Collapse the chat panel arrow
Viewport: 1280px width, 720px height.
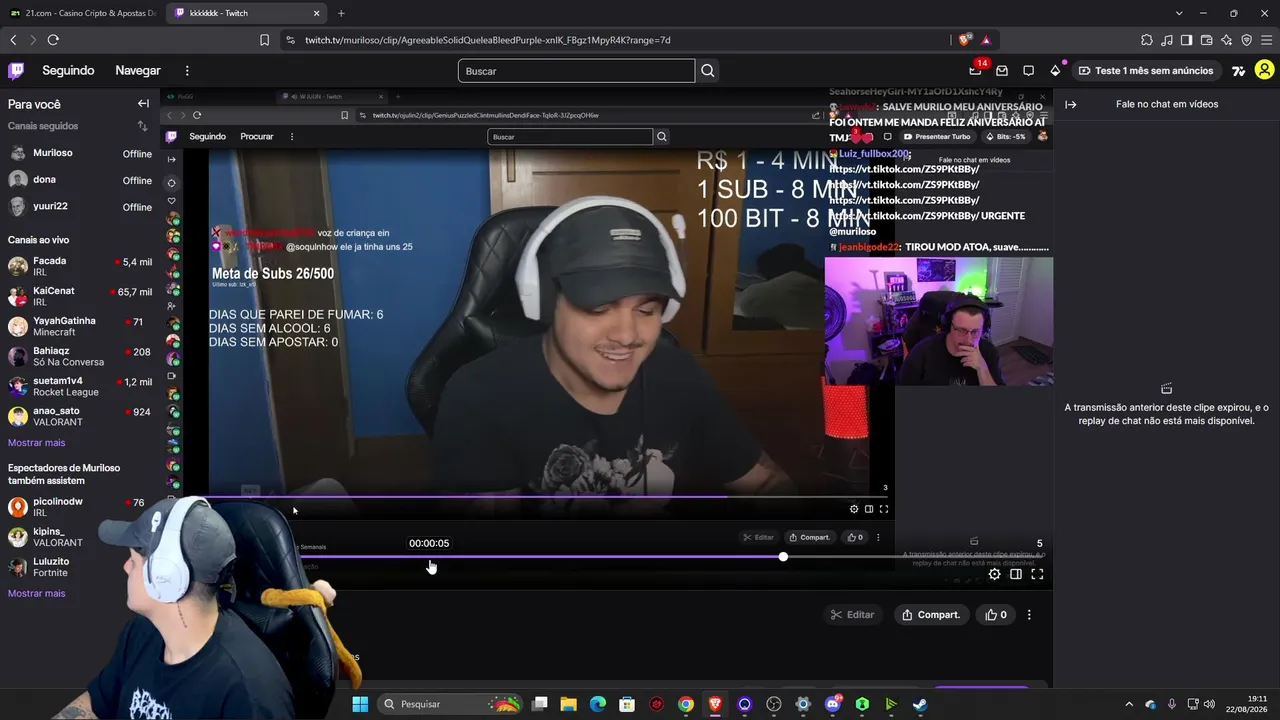(x=1071, y=104)
